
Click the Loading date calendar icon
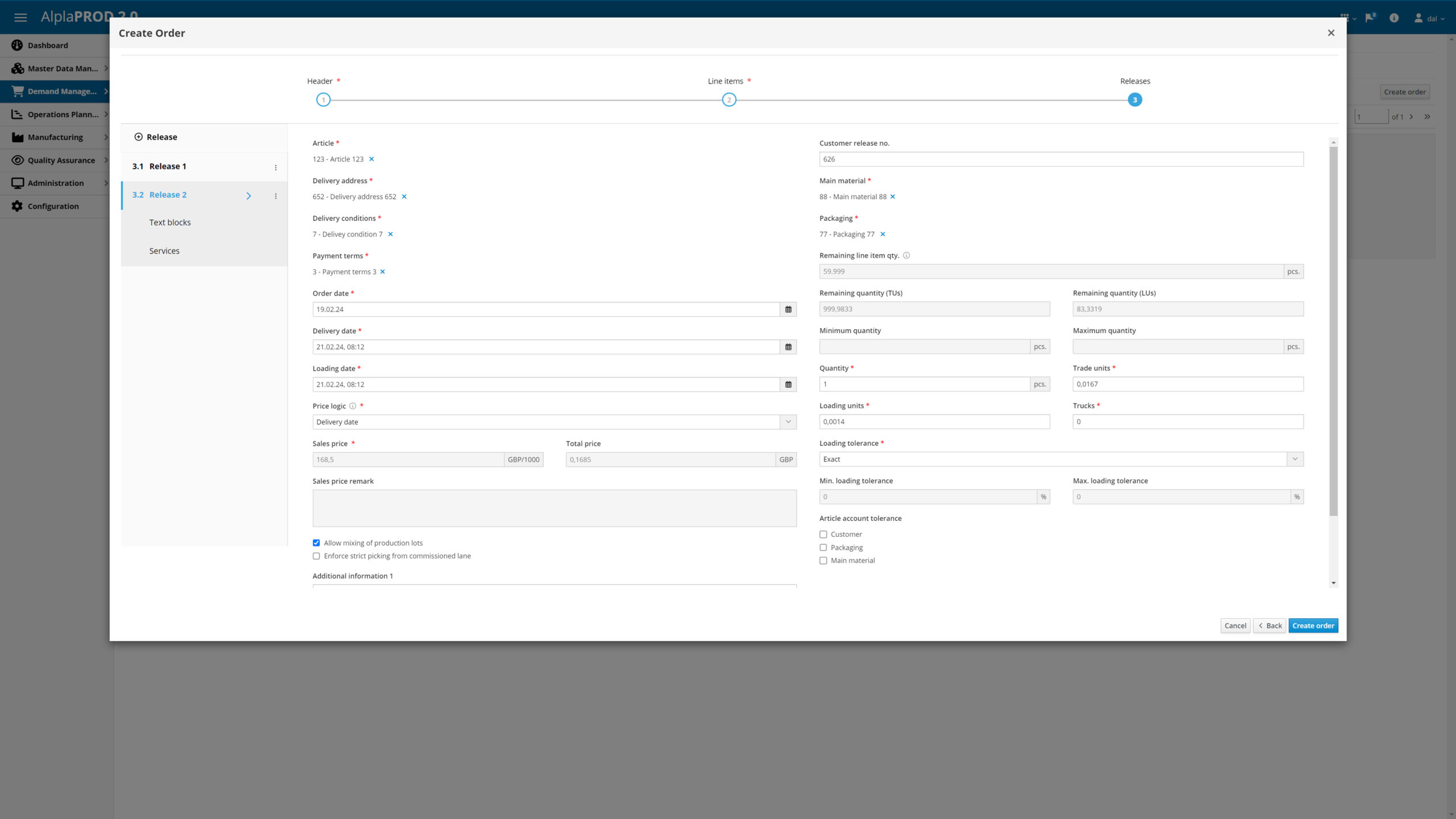pos(788,384)
